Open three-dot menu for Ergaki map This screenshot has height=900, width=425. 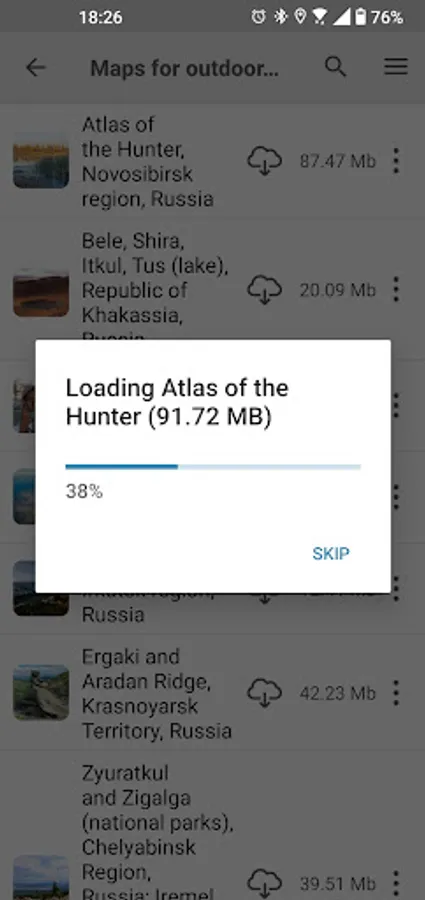tap(396, 693)
